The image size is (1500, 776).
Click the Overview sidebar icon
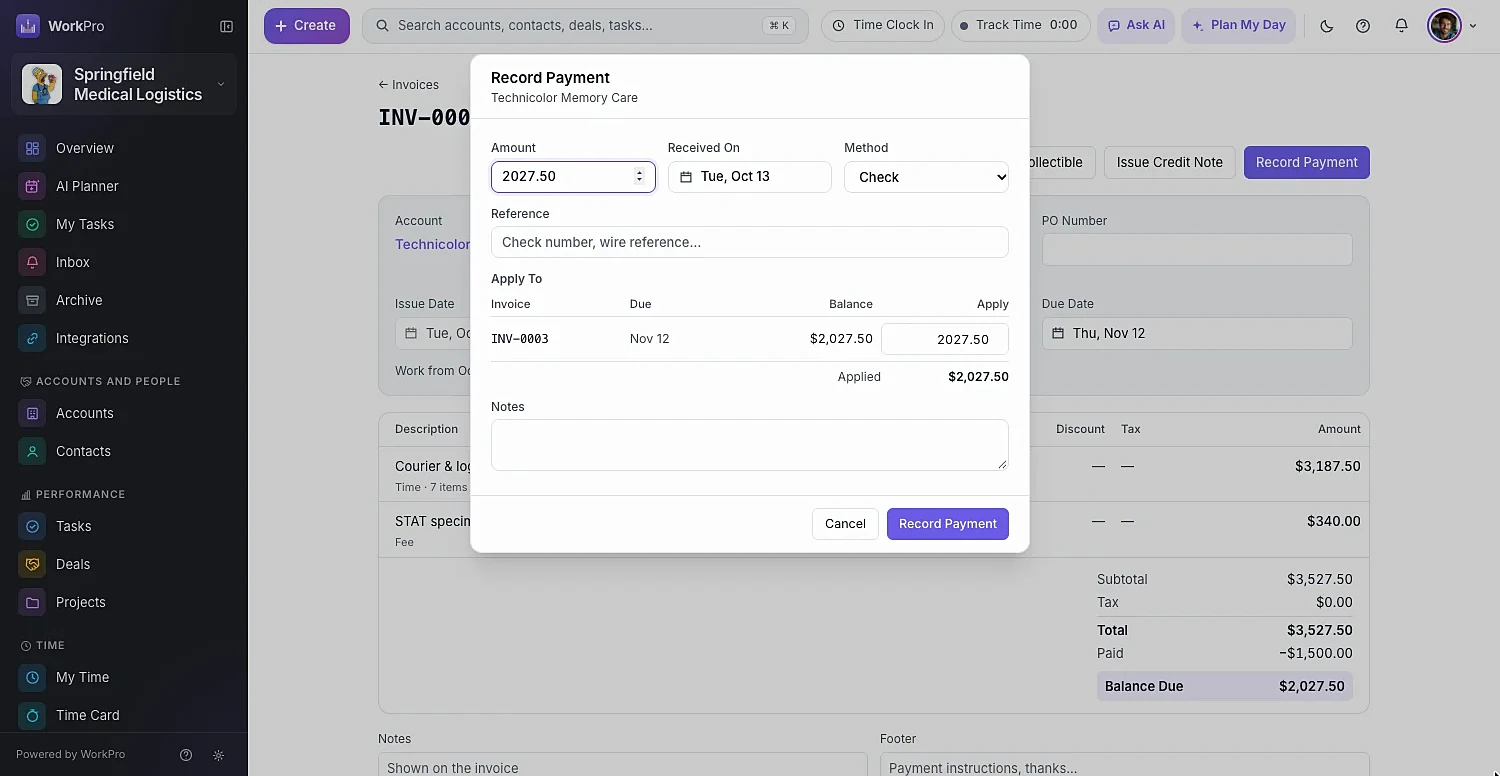[32, 148]
